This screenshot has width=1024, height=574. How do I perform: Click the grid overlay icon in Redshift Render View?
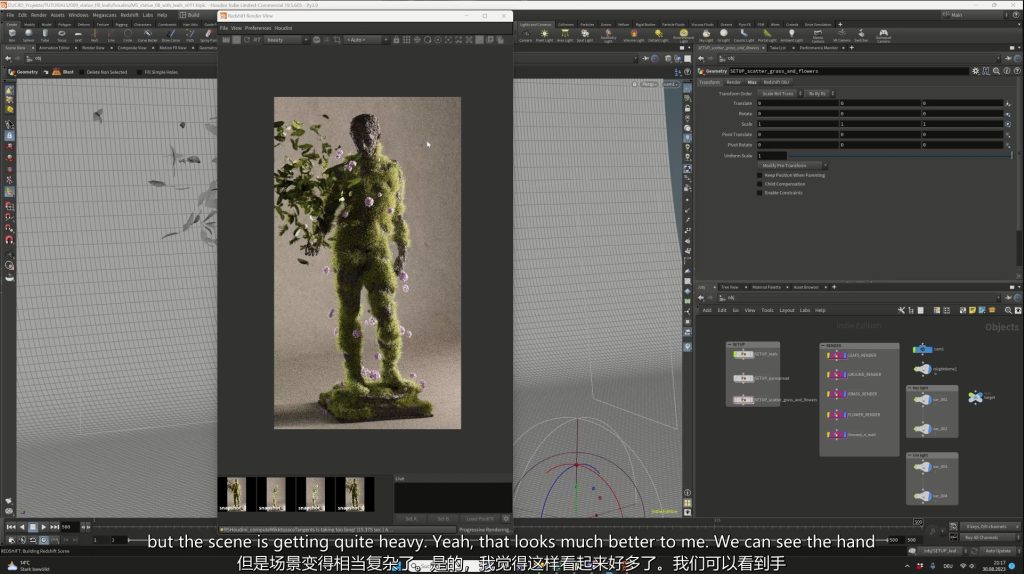pyautogui.click(x=406, y=40)
